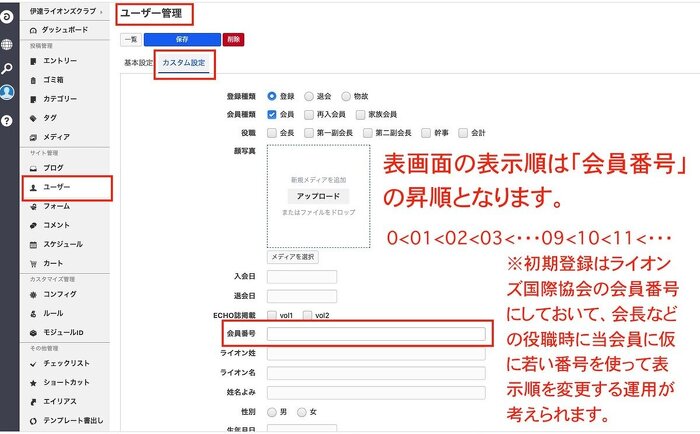The width and height of the screenshot is (700, 434).
Task: Click the globe icon in left rail
Action: click(x=8, y=45)
